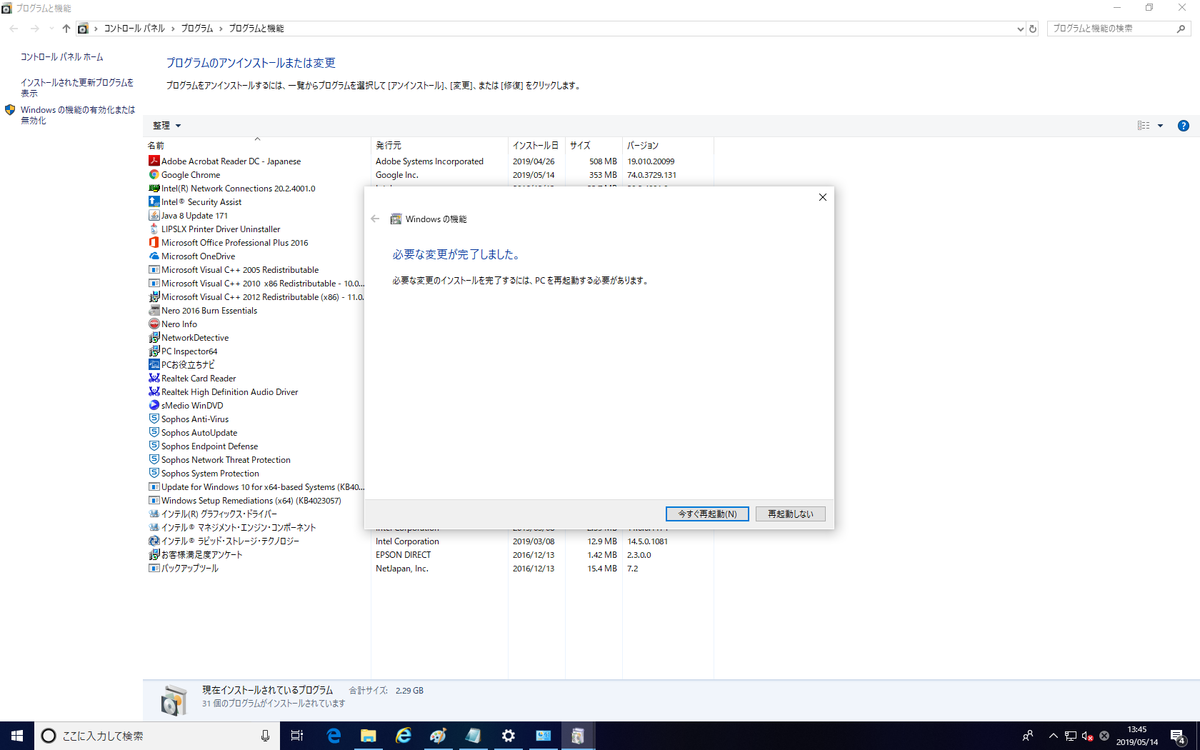Click the 再起動しない button
This screenshot has height=750, width=1200.
coord(791,514)
